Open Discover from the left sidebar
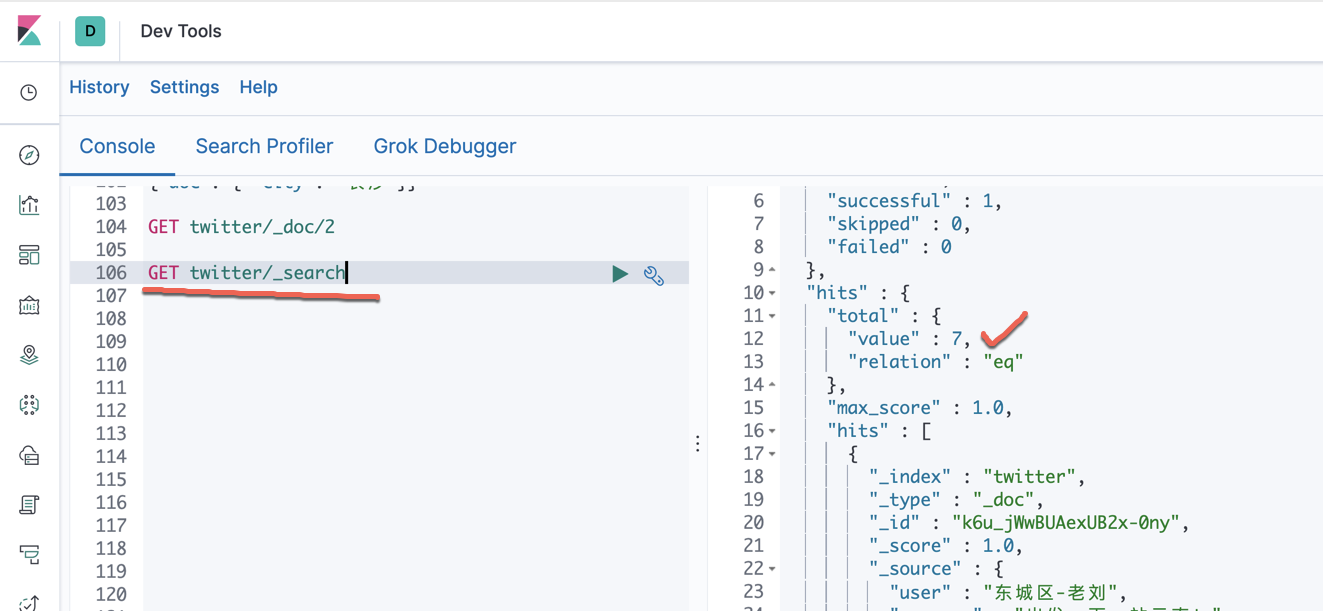The height and width of the screenshot is (611, 1323). 29,154
